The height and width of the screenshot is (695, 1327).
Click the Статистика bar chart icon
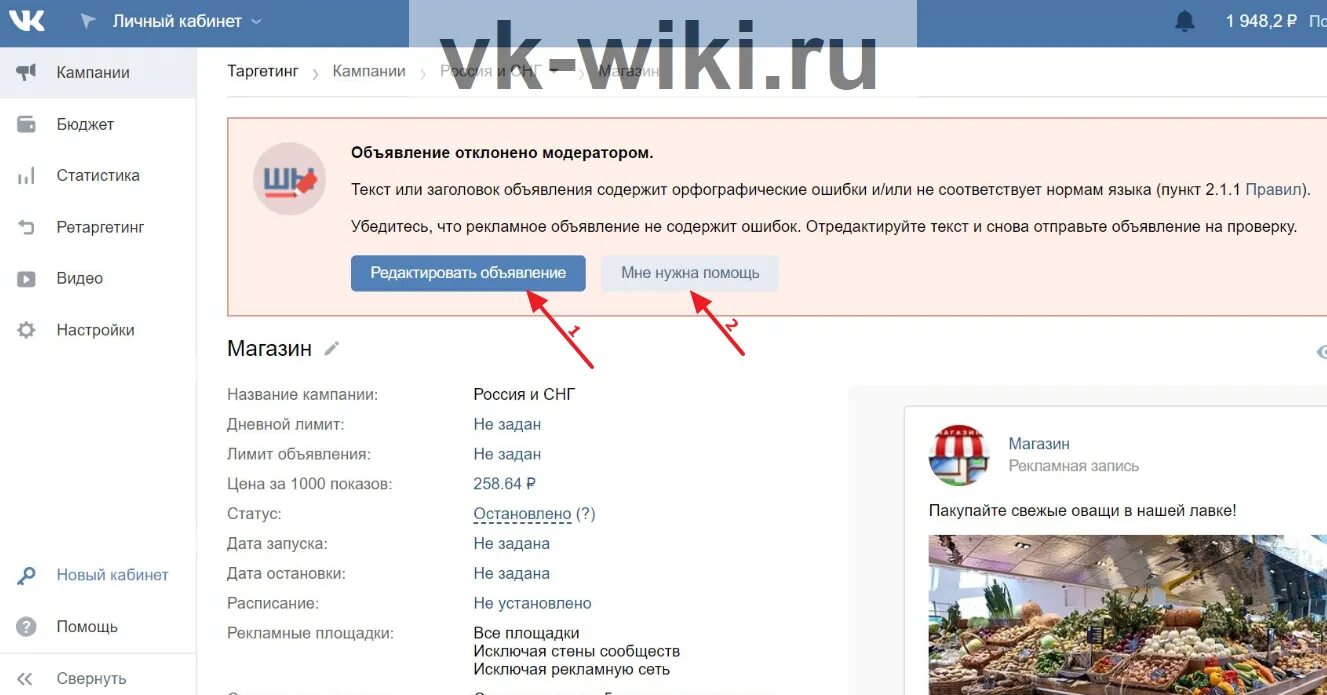tap(27, 176)
